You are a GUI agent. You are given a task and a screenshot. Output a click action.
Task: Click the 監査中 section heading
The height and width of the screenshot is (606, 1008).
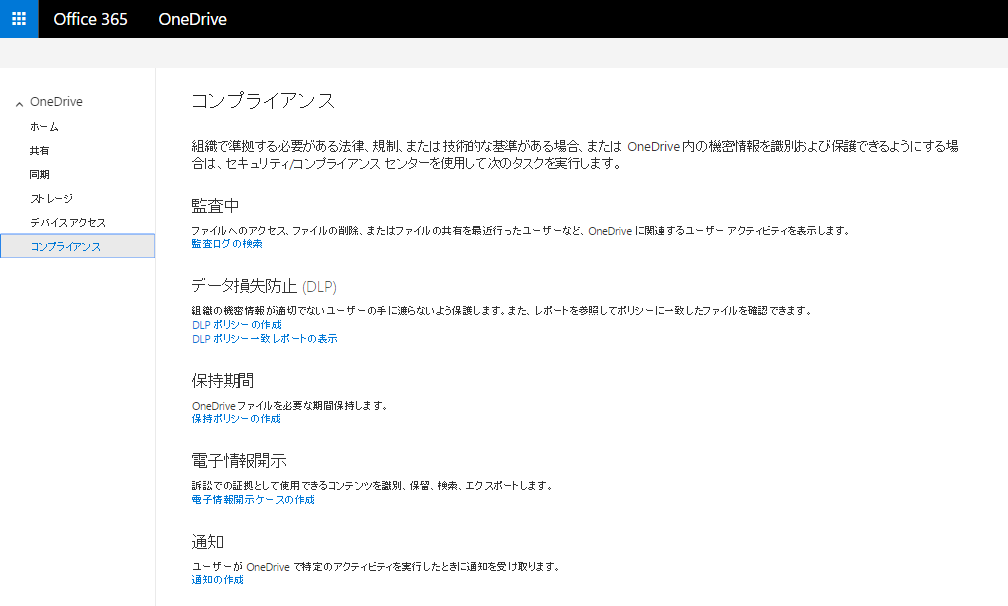coord(215,206)
